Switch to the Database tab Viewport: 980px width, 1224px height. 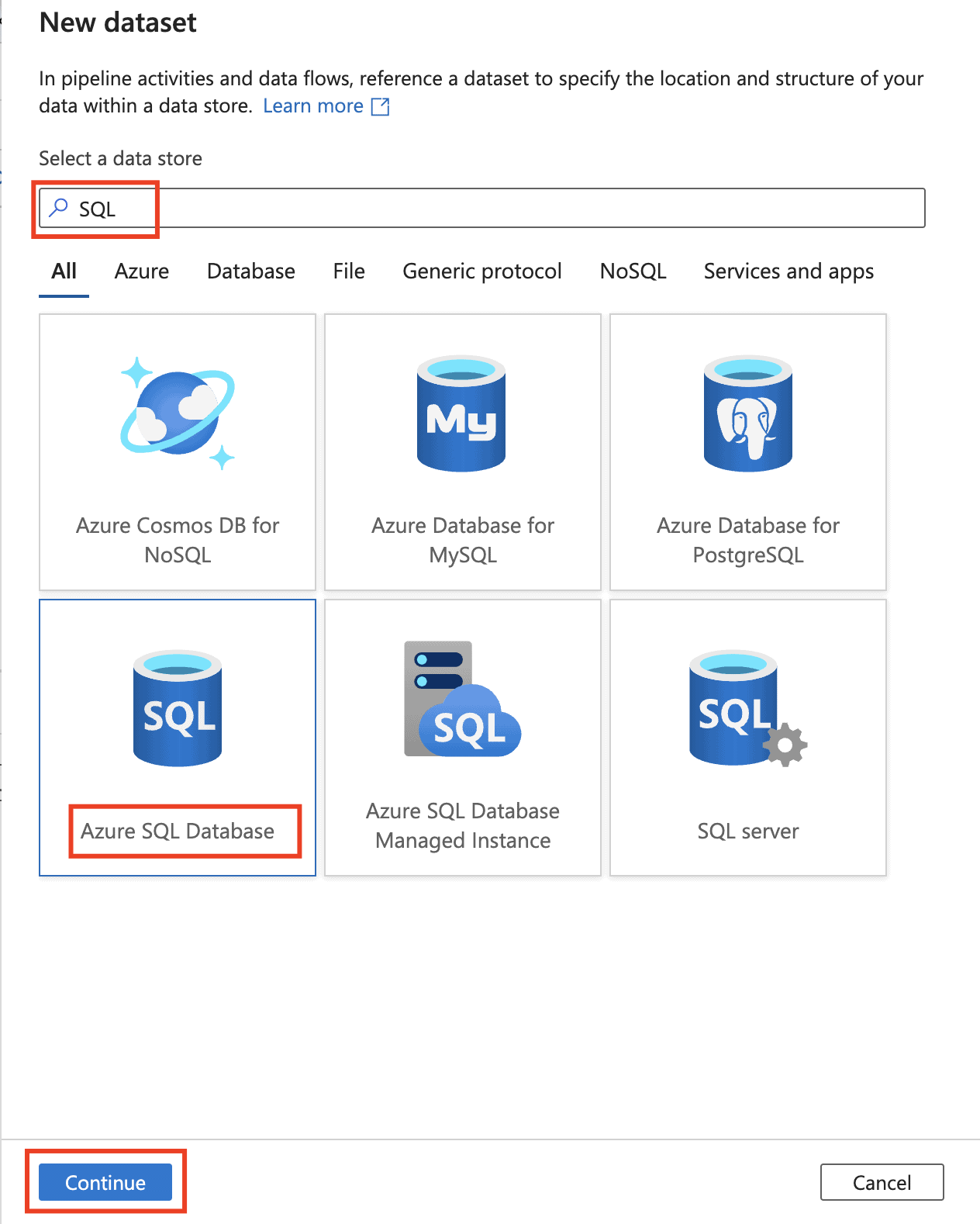(x=250, y=271)
